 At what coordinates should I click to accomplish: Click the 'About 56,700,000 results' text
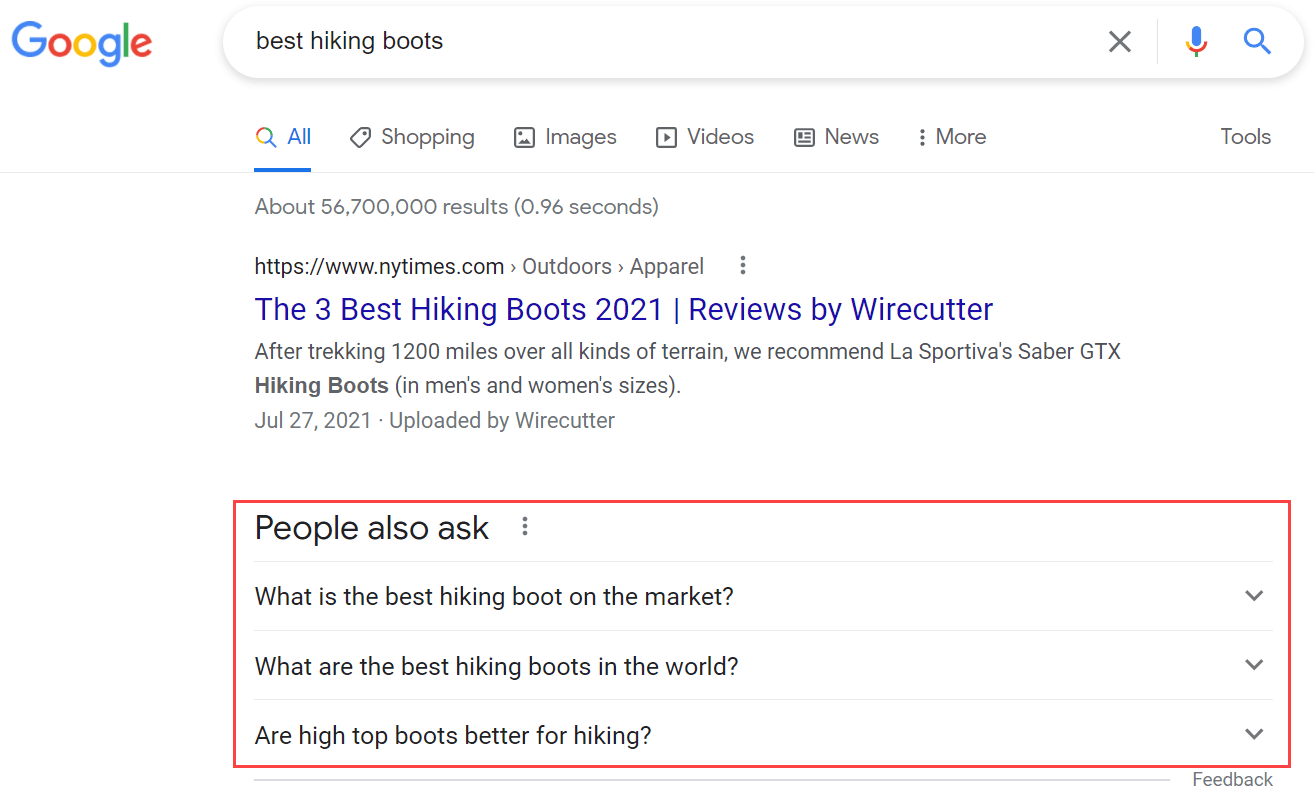456,207
